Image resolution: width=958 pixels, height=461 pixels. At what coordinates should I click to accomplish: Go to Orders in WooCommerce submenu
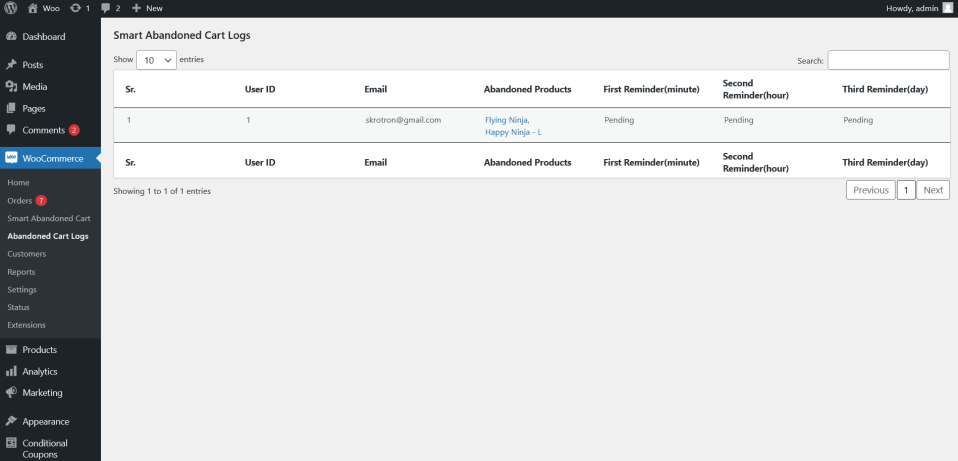click(x=20, y=201)
